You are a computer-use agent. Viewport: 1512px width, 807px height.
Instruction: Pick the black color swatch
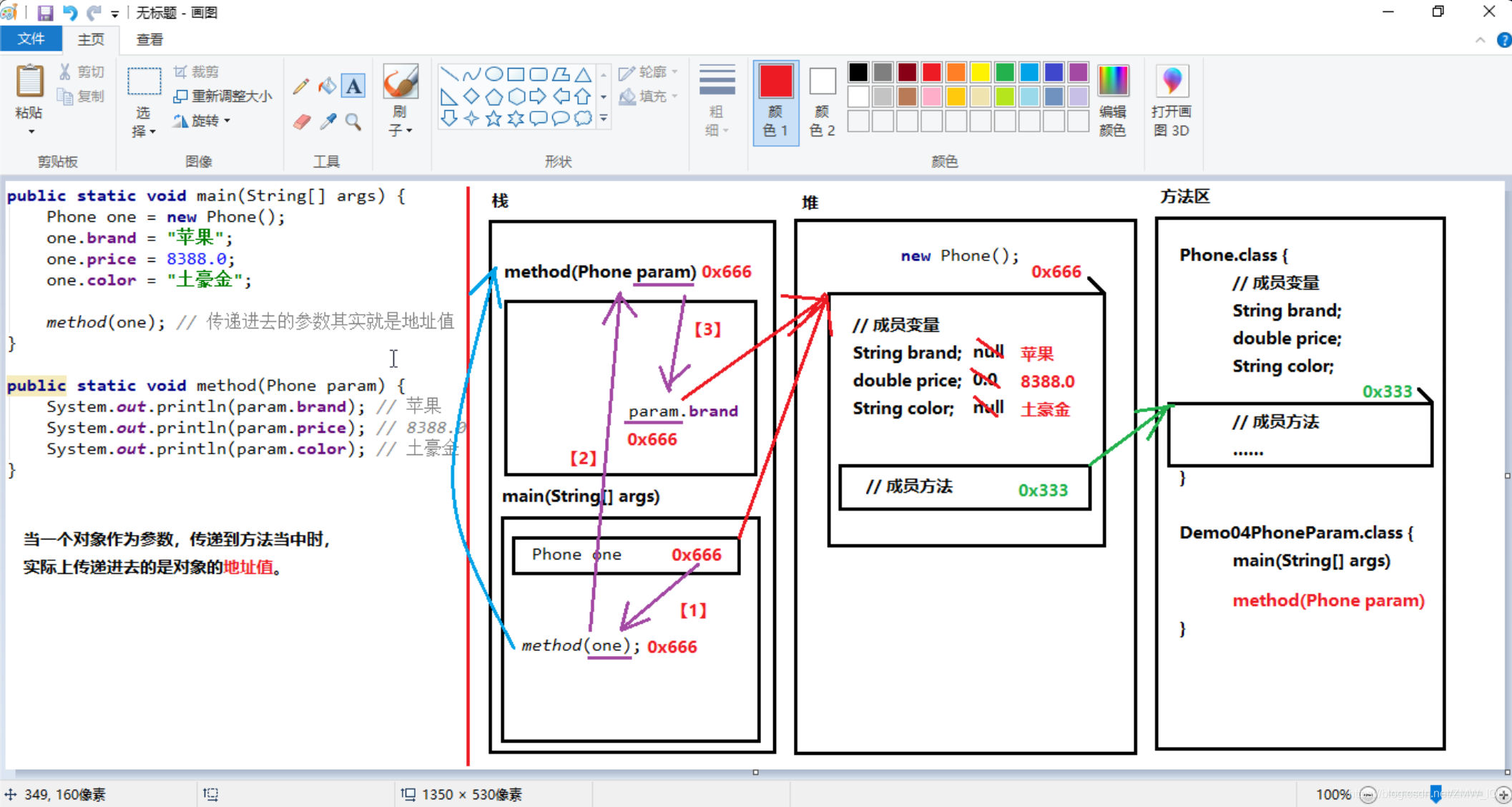point(858,72)
